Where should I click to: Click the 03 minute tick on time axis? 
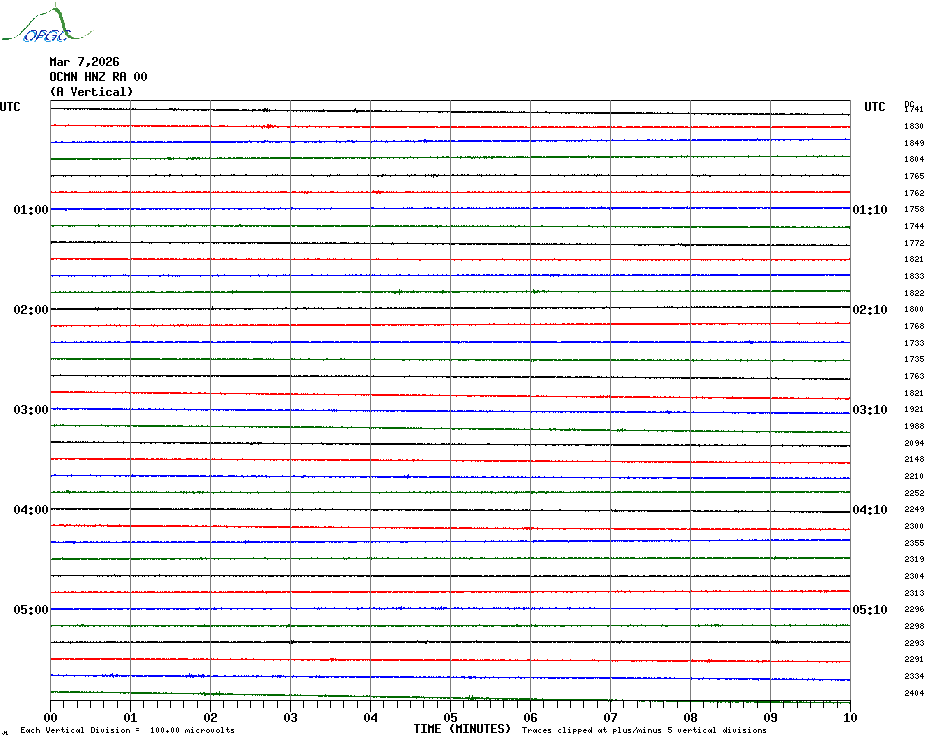pos(290,717)
